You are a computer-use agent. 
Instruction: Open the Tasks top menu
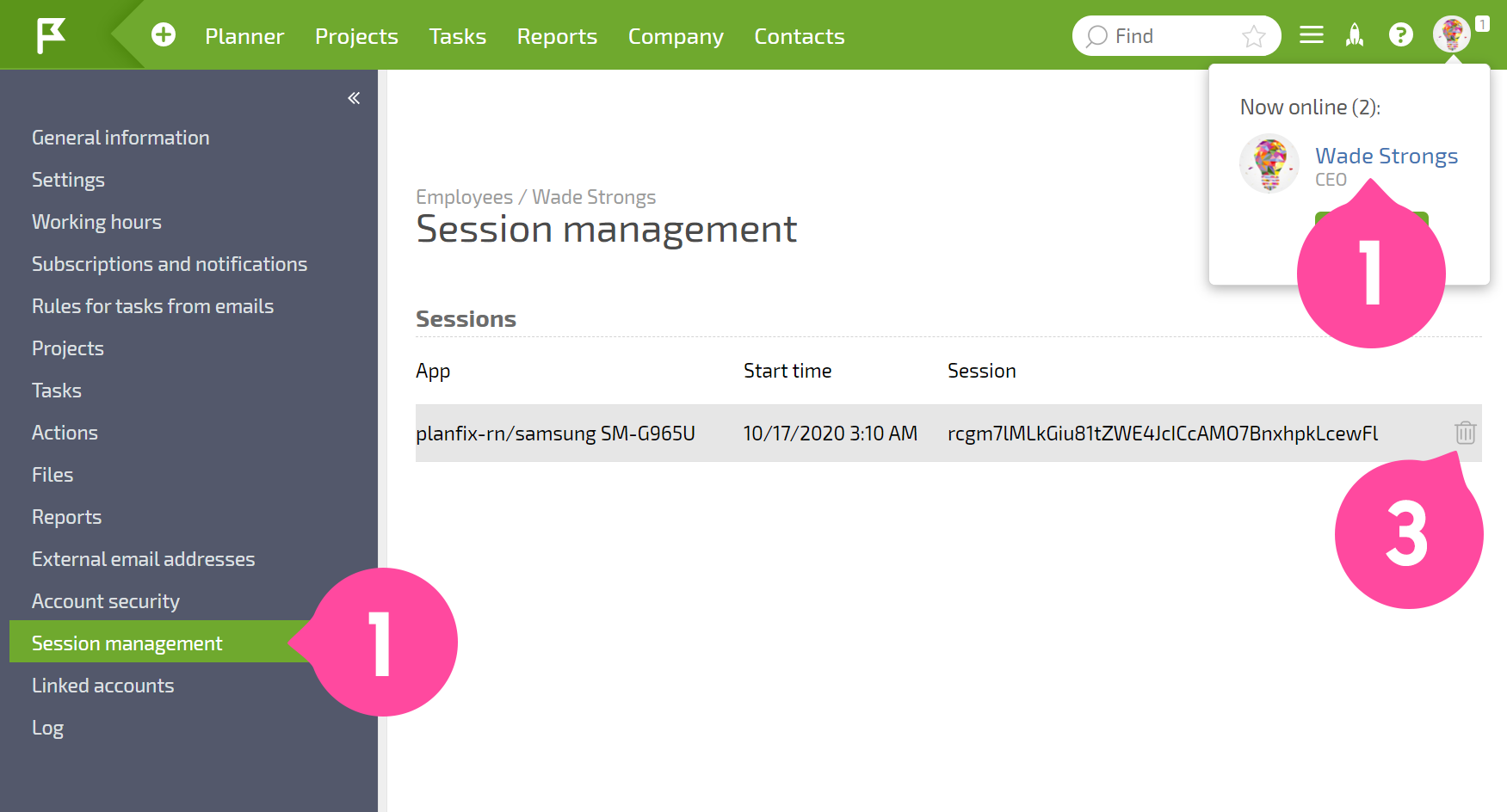(457, 36)
